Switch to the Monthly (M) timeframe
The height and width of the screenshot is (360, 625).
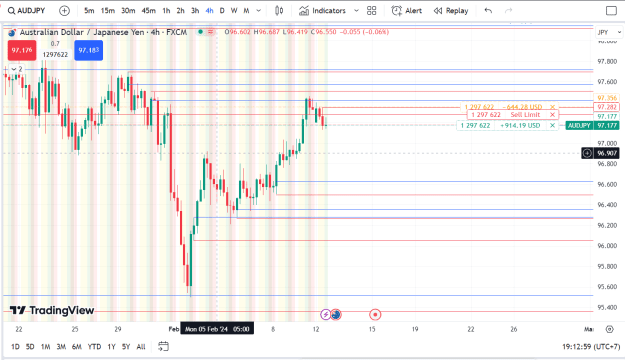(246, 11)
